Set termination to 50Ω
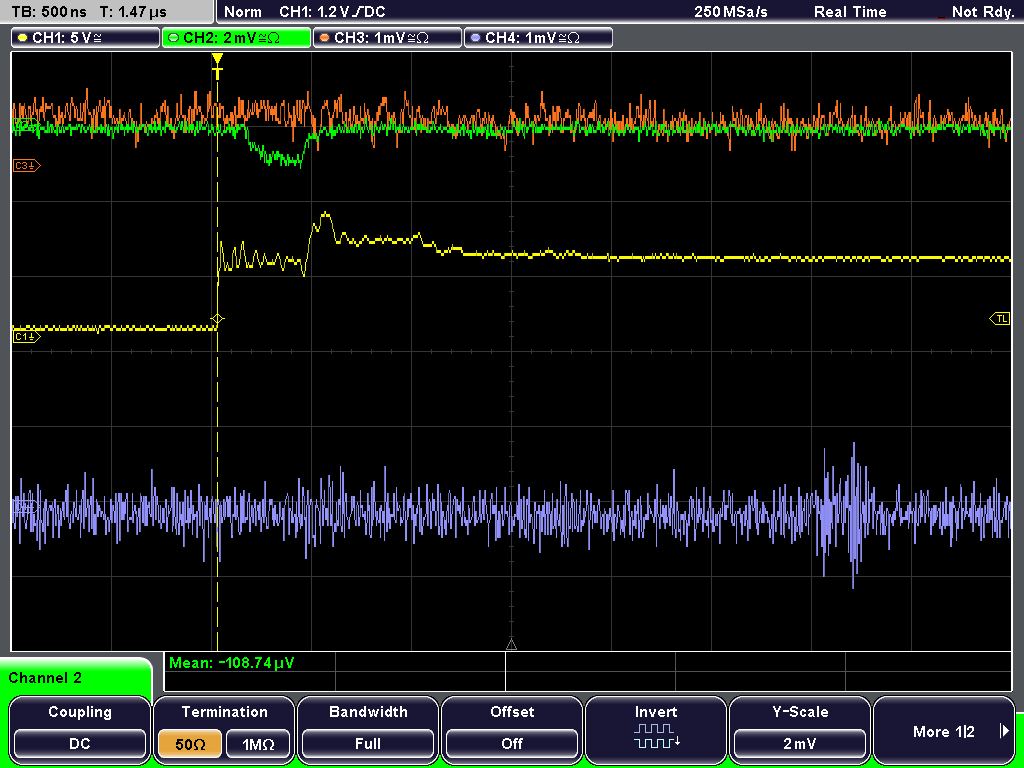Image resolution: width=1024 pixels, height=768 pixels. click(x=190, y=744)
